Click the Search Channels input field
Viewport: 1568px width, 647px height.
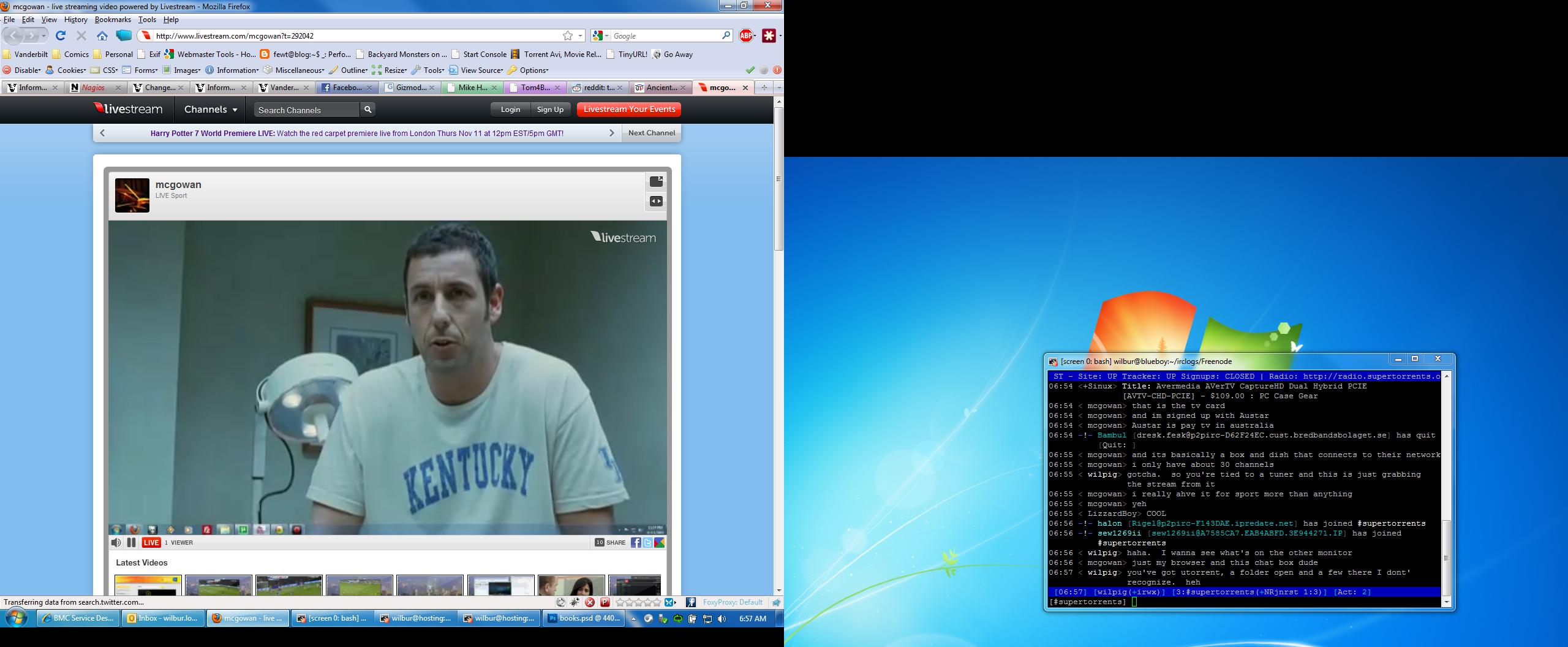307,110
